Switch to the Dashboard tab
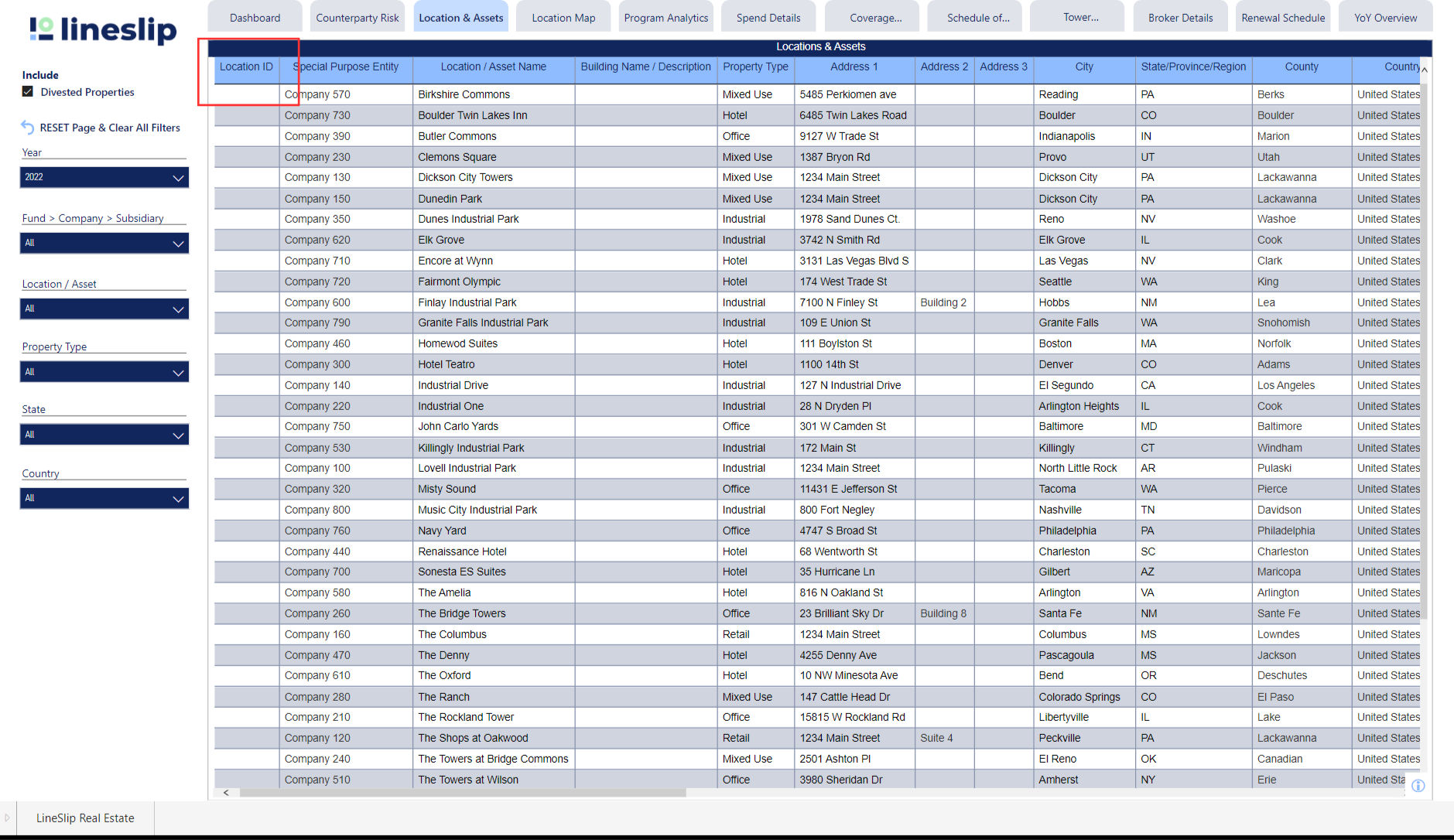The width and height of the screenshot is (1454, 840). [255, 17]
